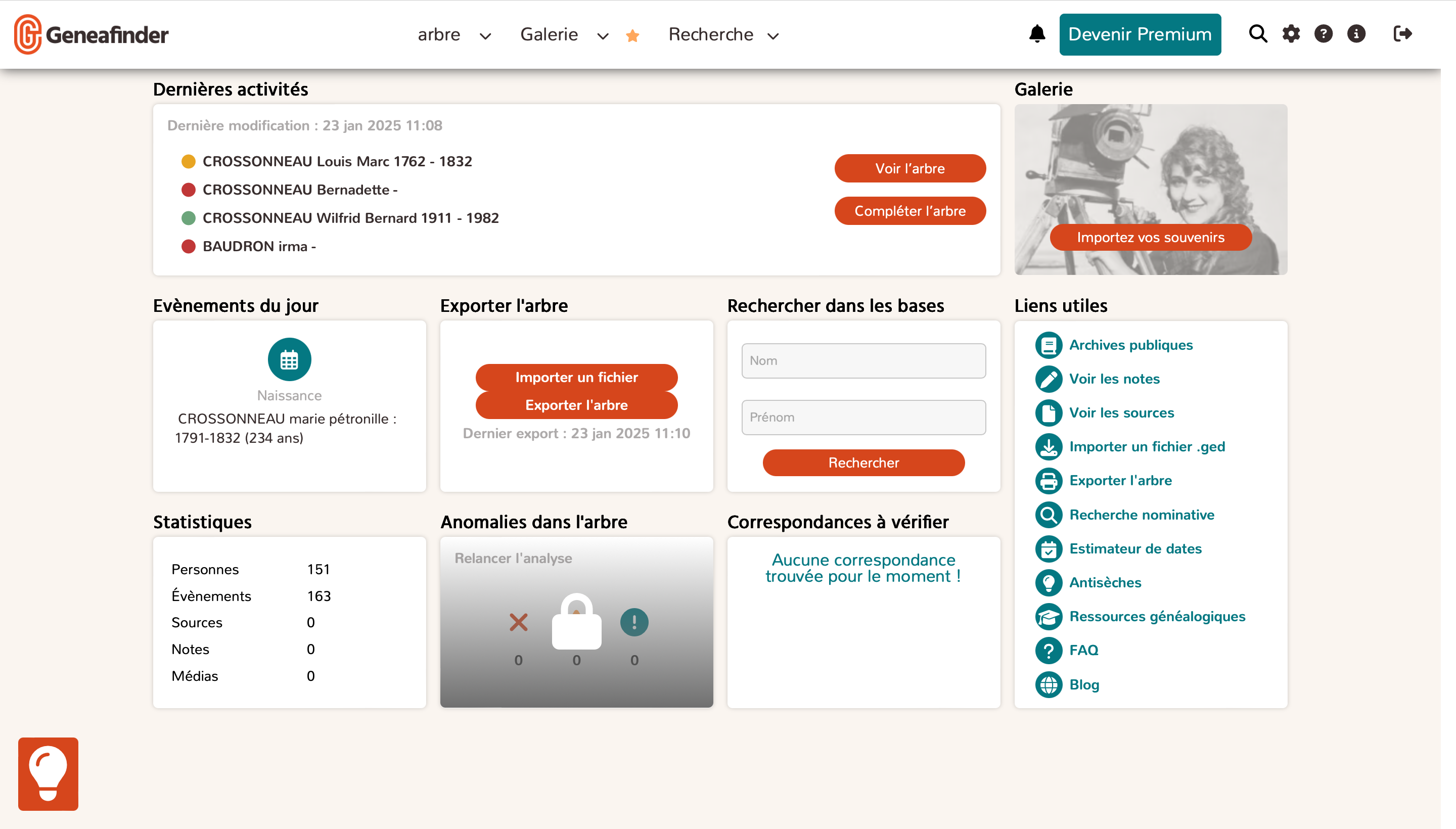
Task: Click the info circle icon in header
Action: click(x=1356, y=34)
